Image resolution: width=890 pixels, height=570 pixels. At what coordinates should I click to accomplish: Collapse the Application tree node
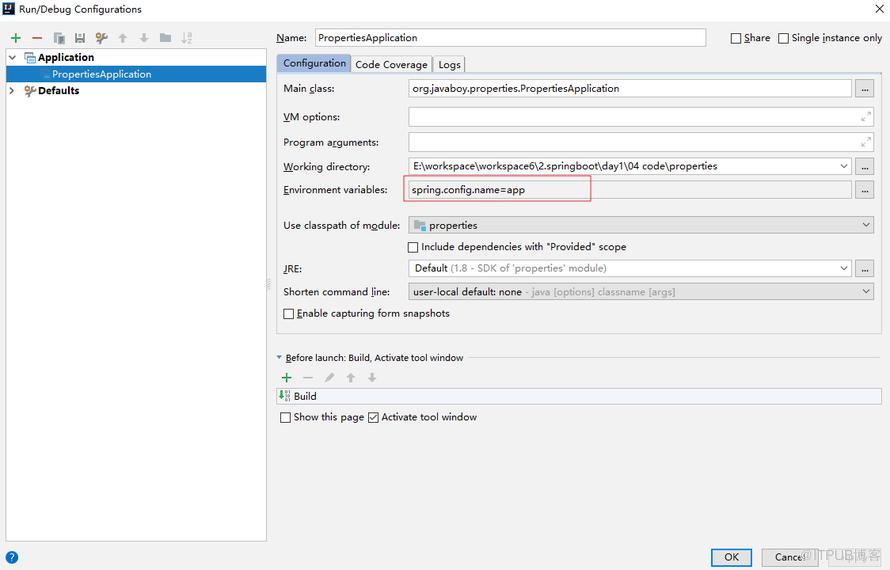coord(12,57)
